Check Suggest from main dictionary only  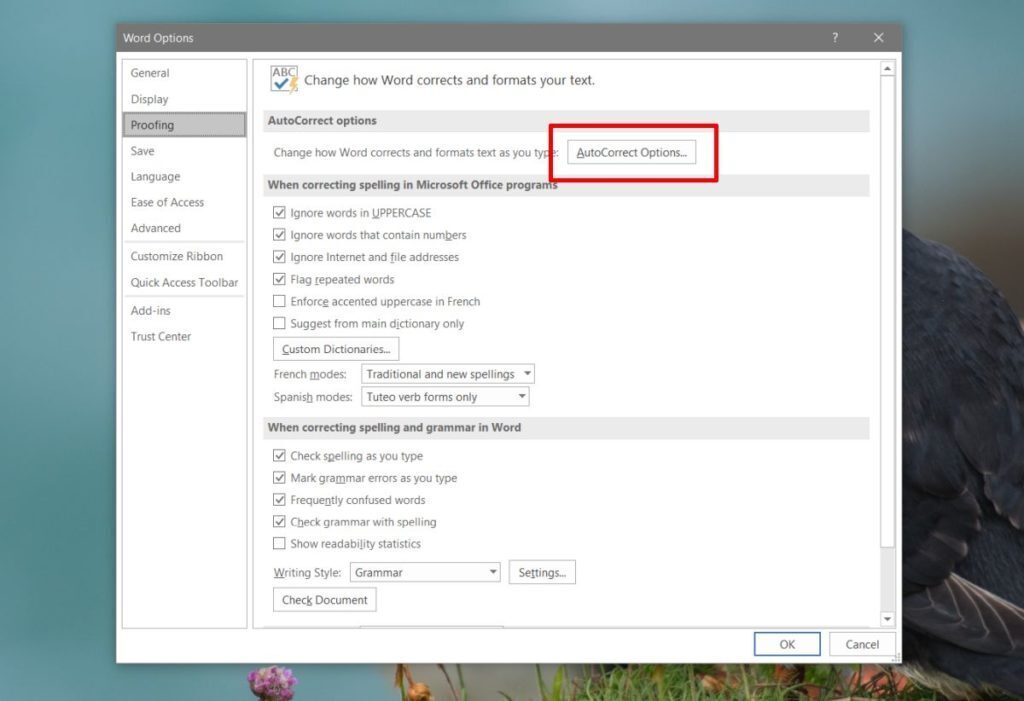(280, 323)
